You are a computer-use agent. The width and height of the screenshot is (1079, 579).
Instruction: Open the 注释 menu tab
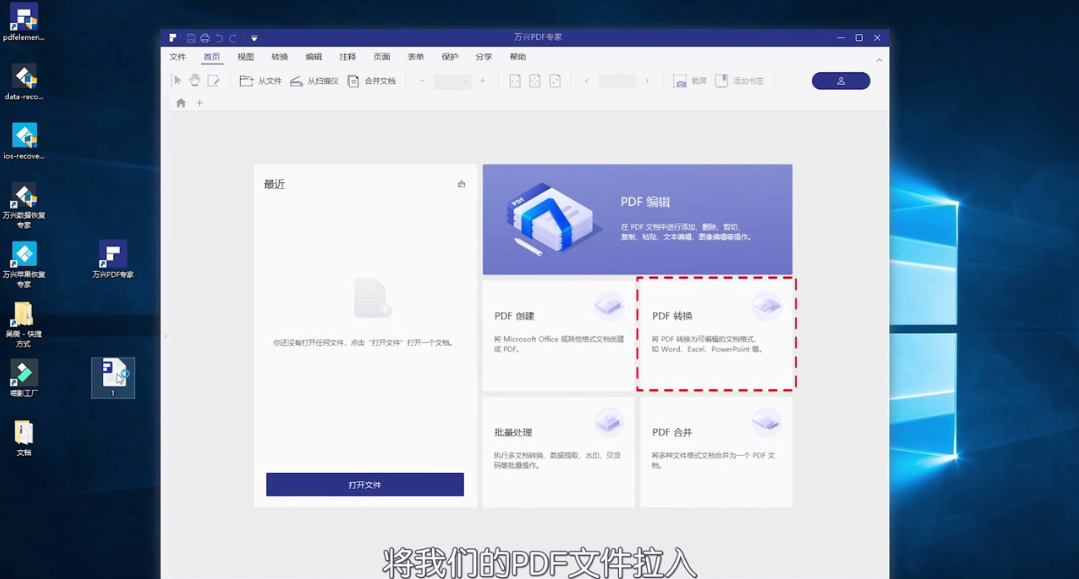[x=348, y=57]
